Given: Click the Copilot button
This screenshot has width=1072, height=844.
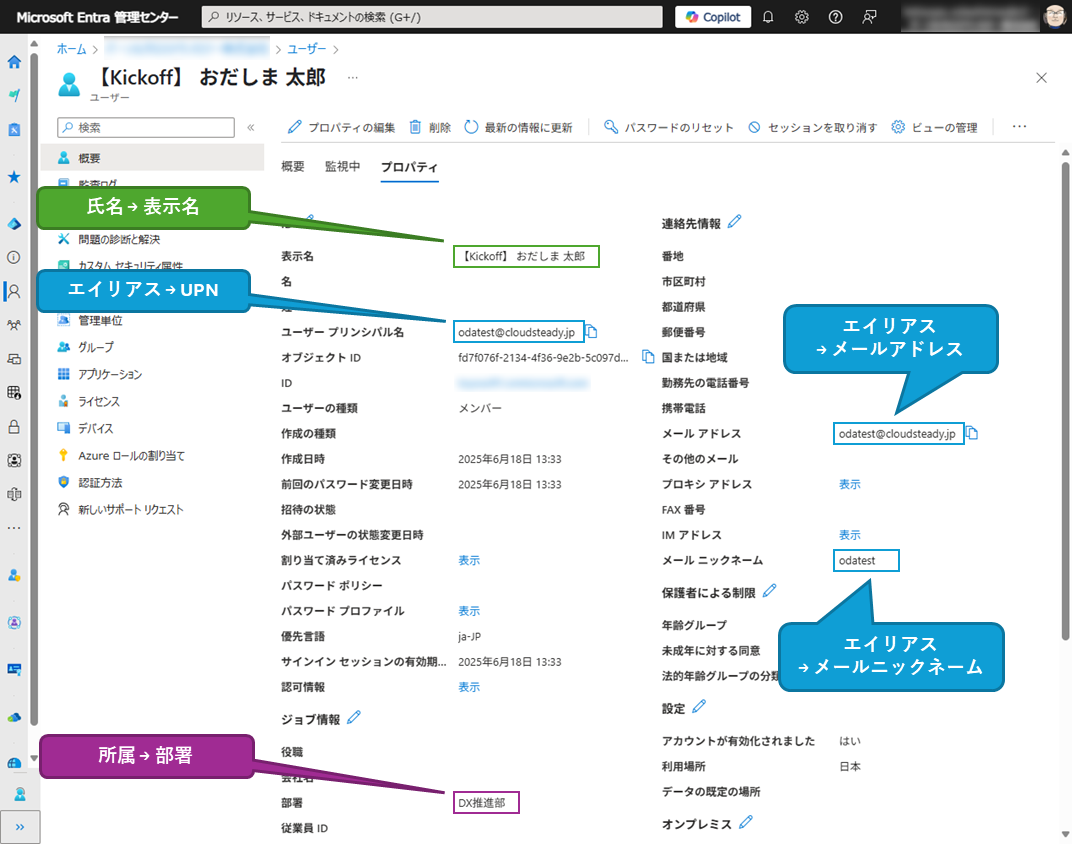Looking at the screenshot, I should [713, 17].
